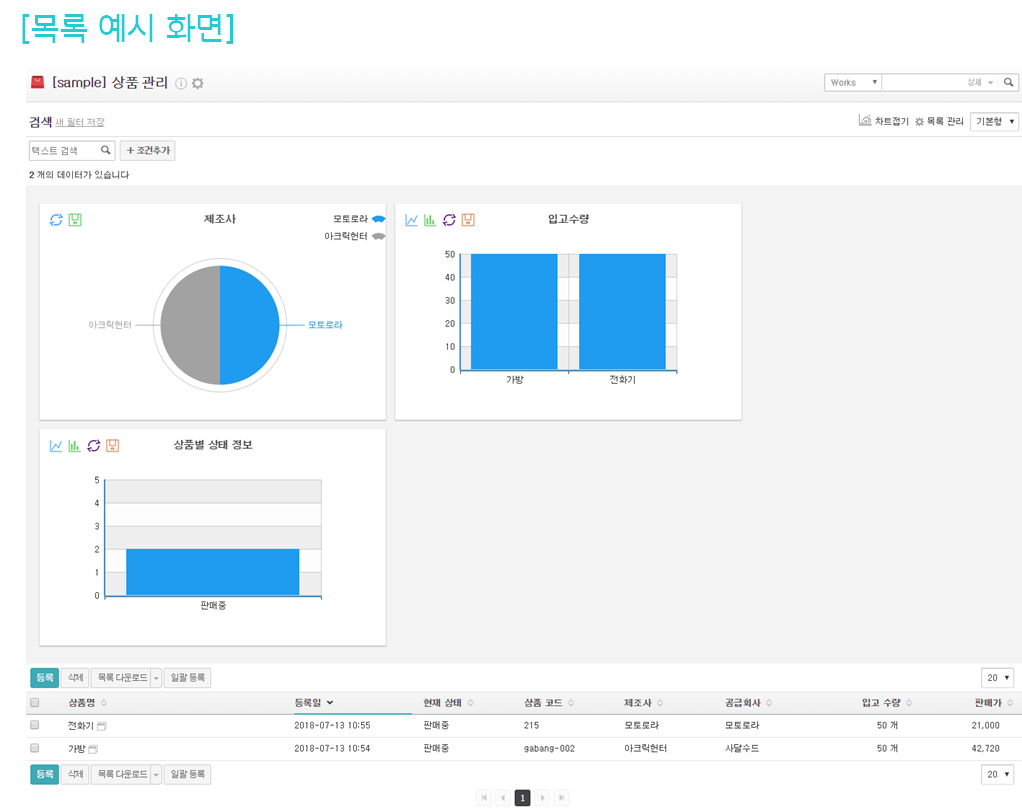
Task: Toggle the select-all checkbox in table header
Action: pyautogui.click(x=35, y=703)
